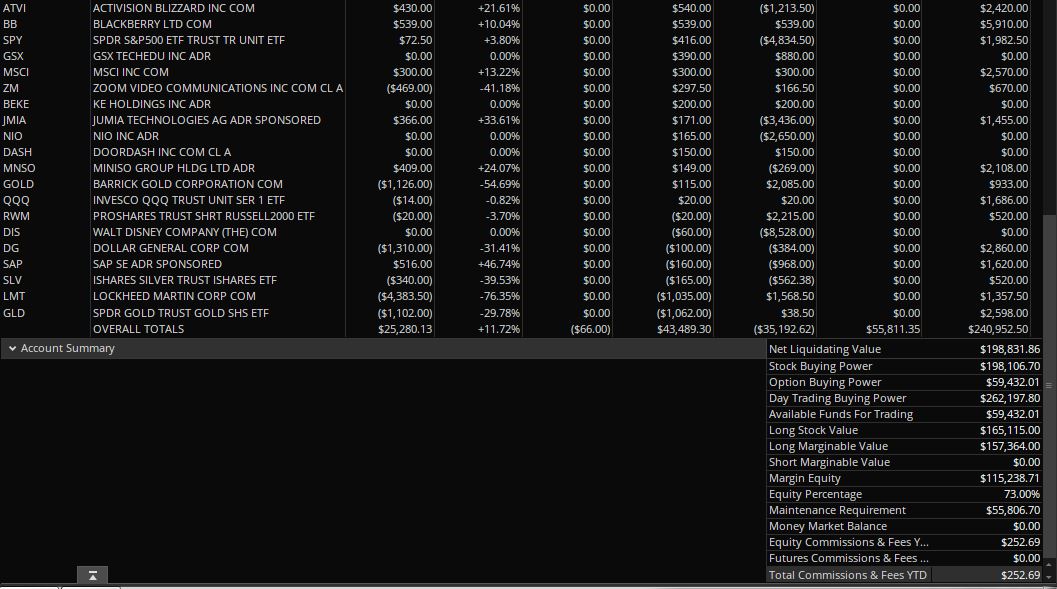
Task: Click the Net Liquidating Value row
Action: point(904,349)
